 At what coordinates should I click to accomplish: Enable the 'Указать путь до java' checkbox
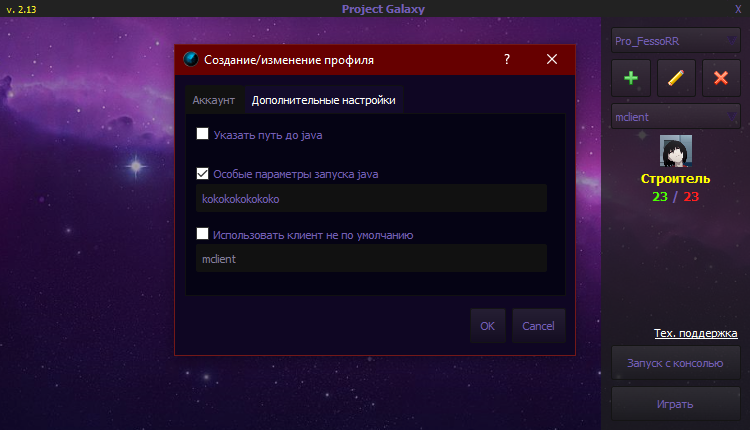(203, 133)
